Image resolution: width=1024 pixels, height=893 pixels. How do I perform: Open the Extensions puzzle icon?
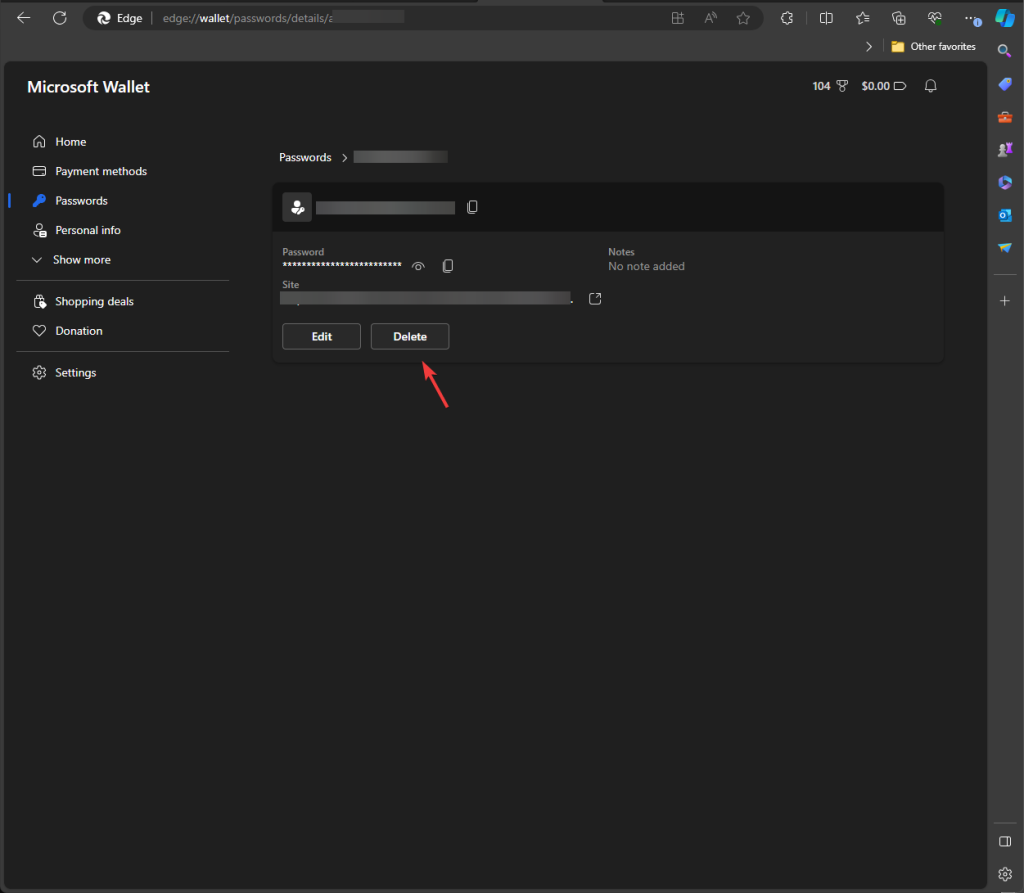[x=787, y=18]
